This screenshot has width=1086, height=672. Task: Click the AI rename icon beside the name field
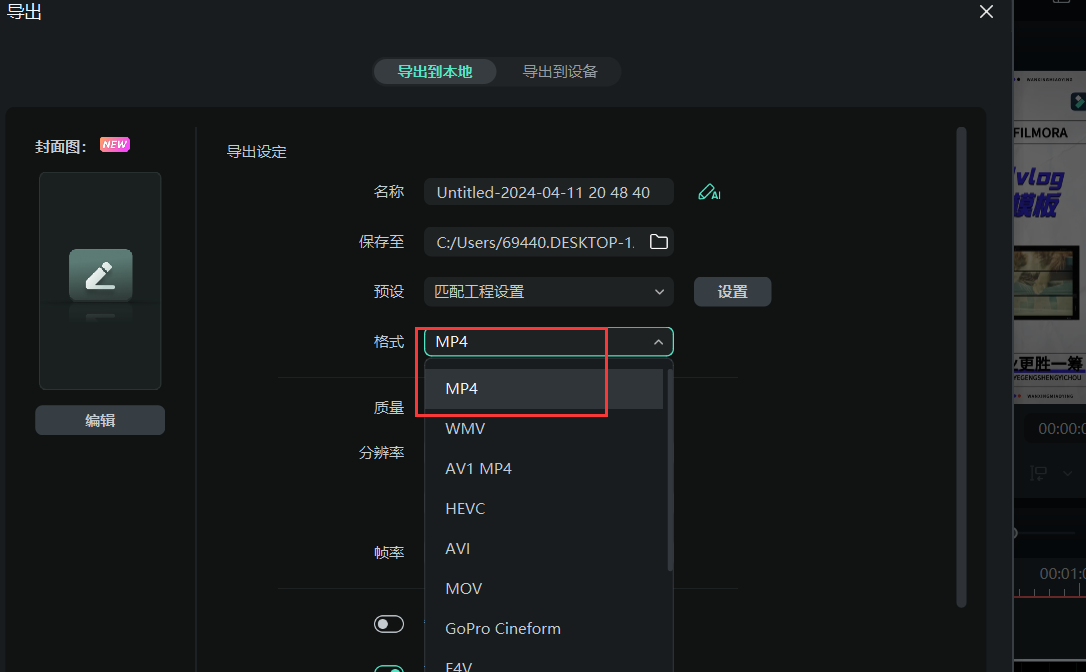click(x=709, y=192)
